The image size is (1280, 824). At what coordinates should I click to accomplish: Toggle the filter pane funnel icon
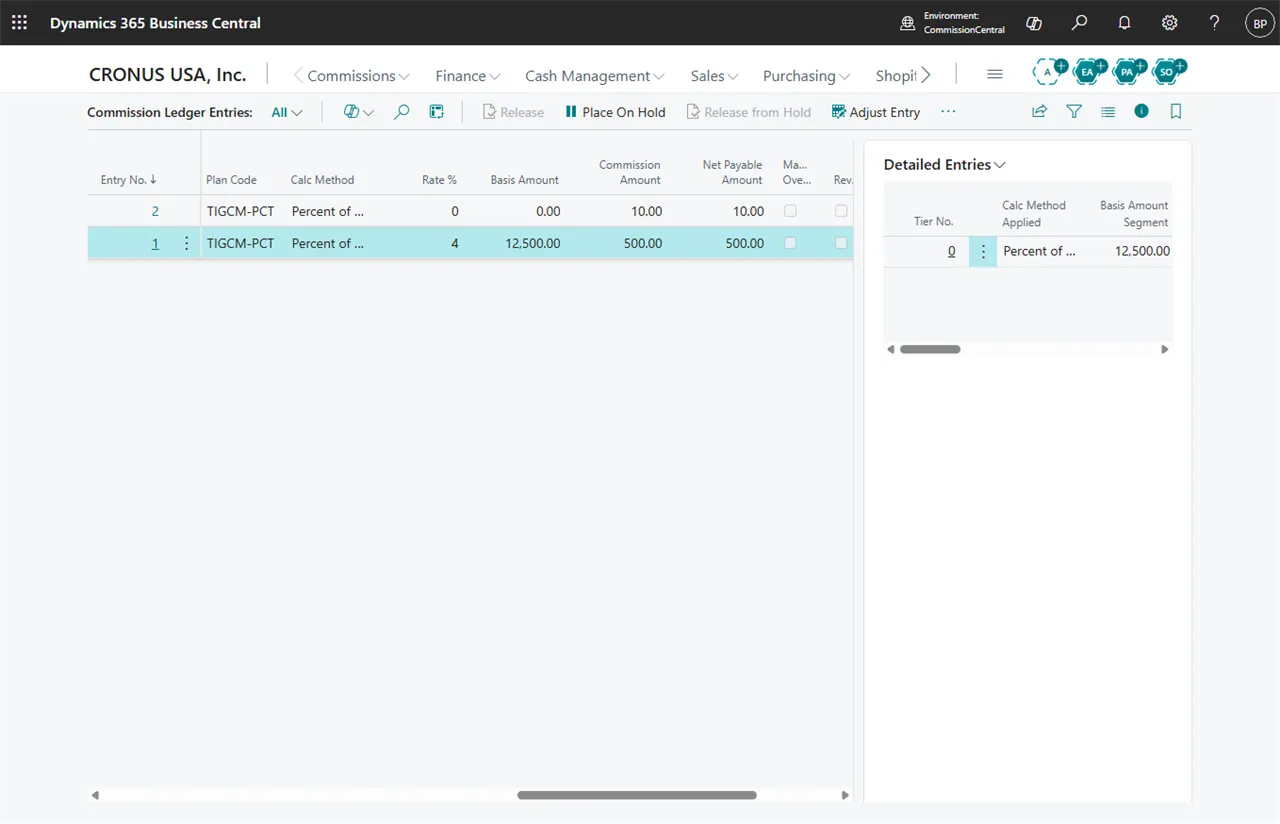tap(1074, 112)
